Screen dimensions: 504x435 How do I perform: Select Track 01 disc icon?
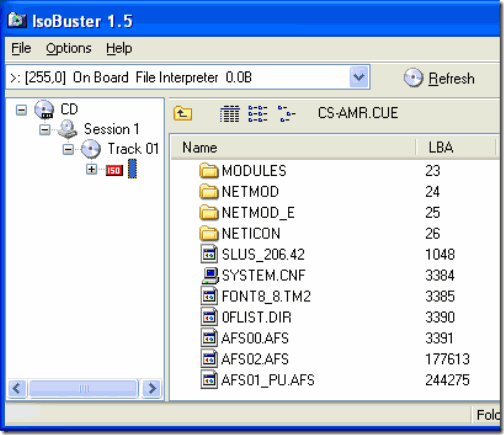point(91,149)
